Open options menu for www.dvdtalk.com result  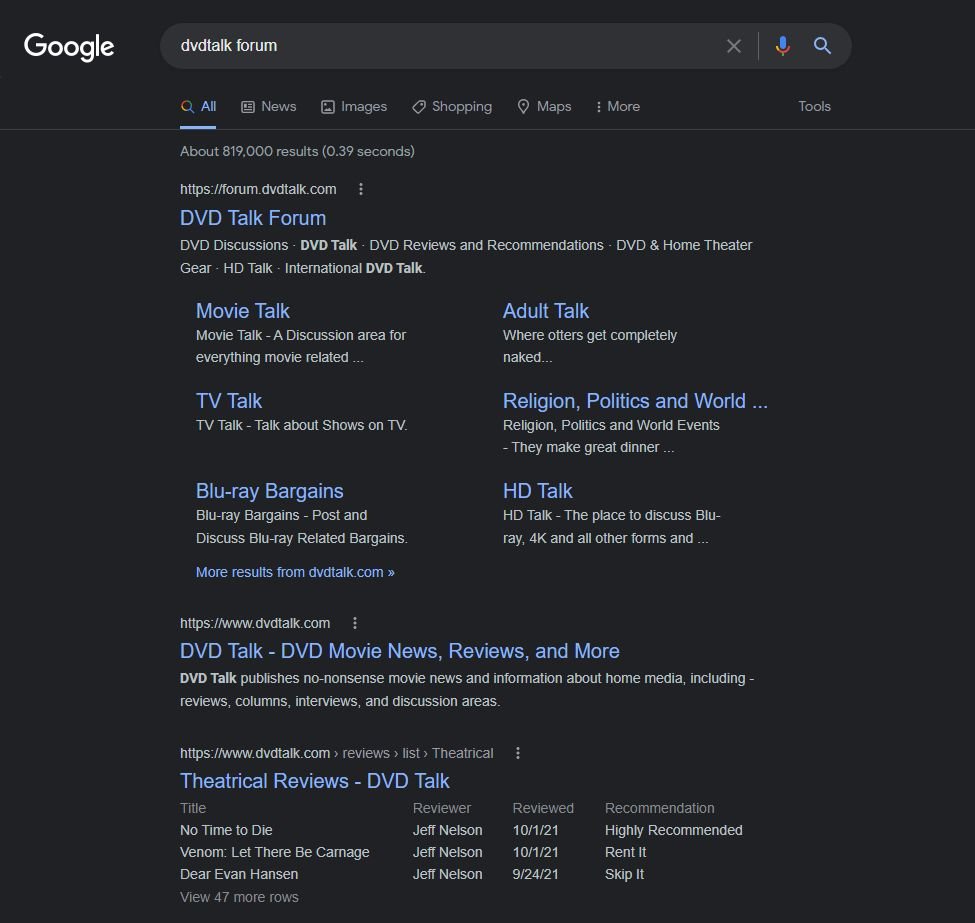click(354, 623)
